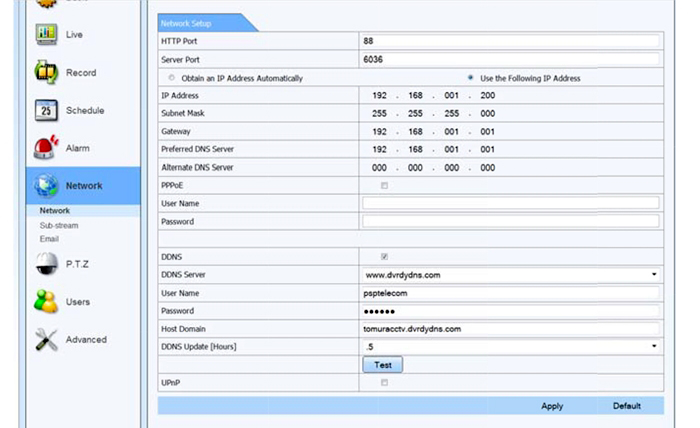Image resolution: width=700 pixels, height=428 pixels.
Task: Click the Host Domain field
Action: (x=511, y=329)
